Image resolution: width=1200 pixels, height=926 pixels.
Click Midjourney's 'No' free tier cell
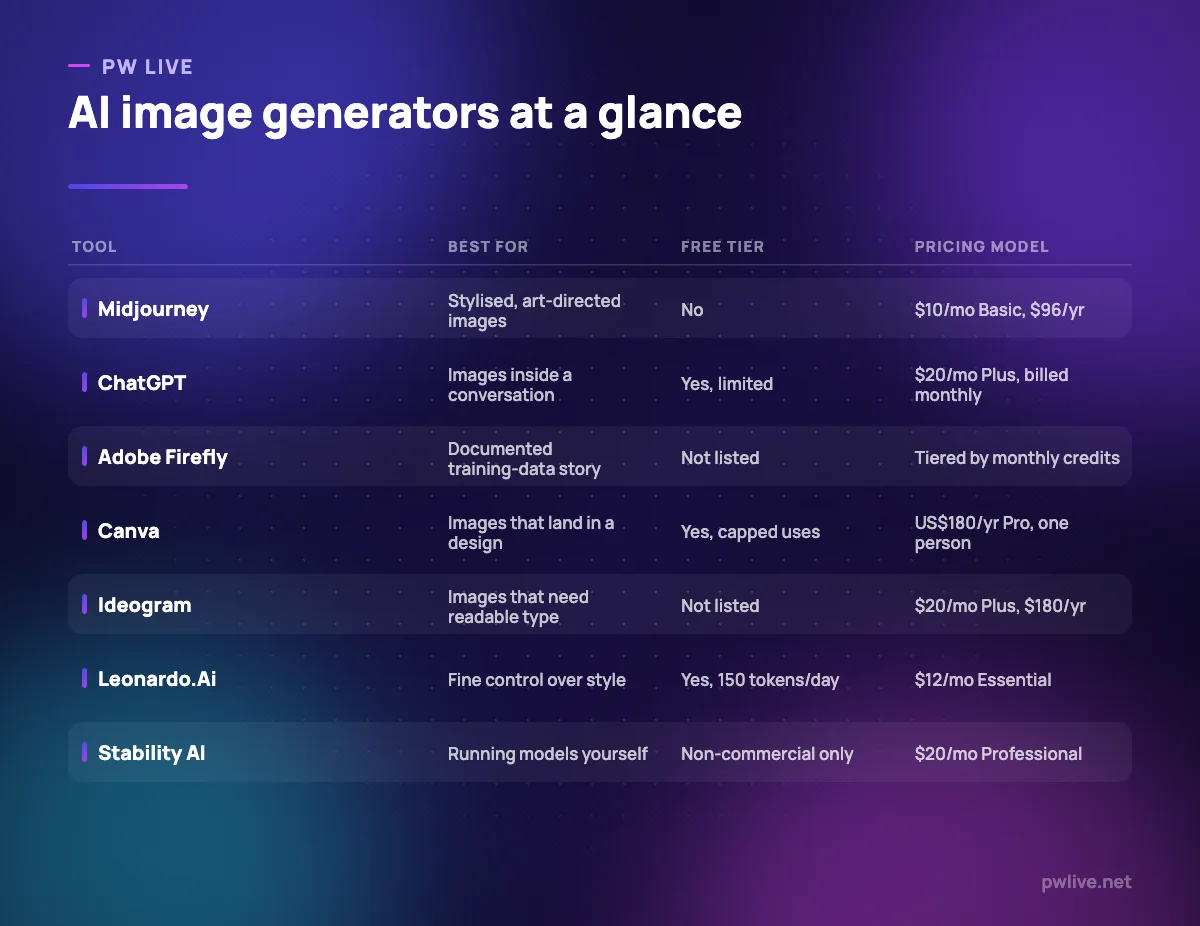point(692,310)
